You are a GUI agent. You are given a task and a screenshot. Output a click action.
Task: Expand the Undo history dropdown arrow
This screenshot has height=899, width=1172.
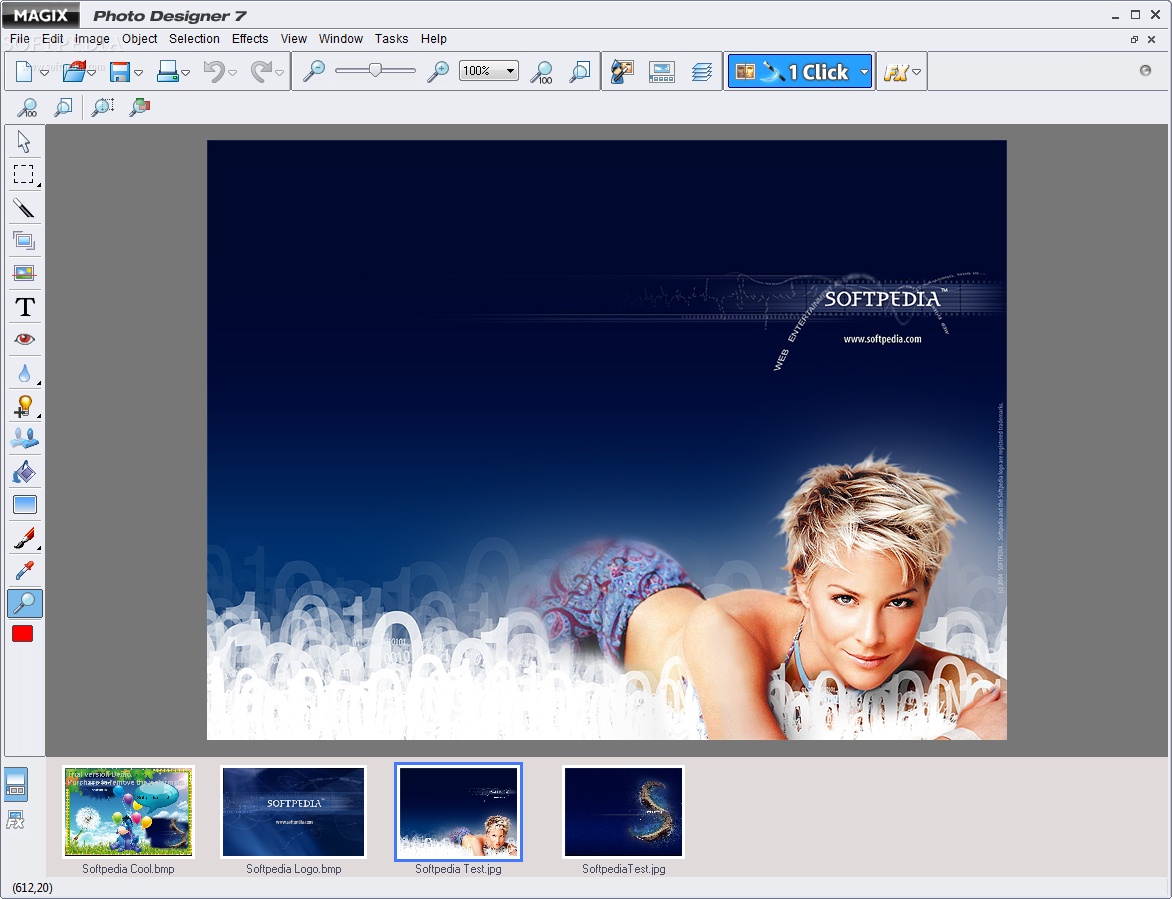232,72
